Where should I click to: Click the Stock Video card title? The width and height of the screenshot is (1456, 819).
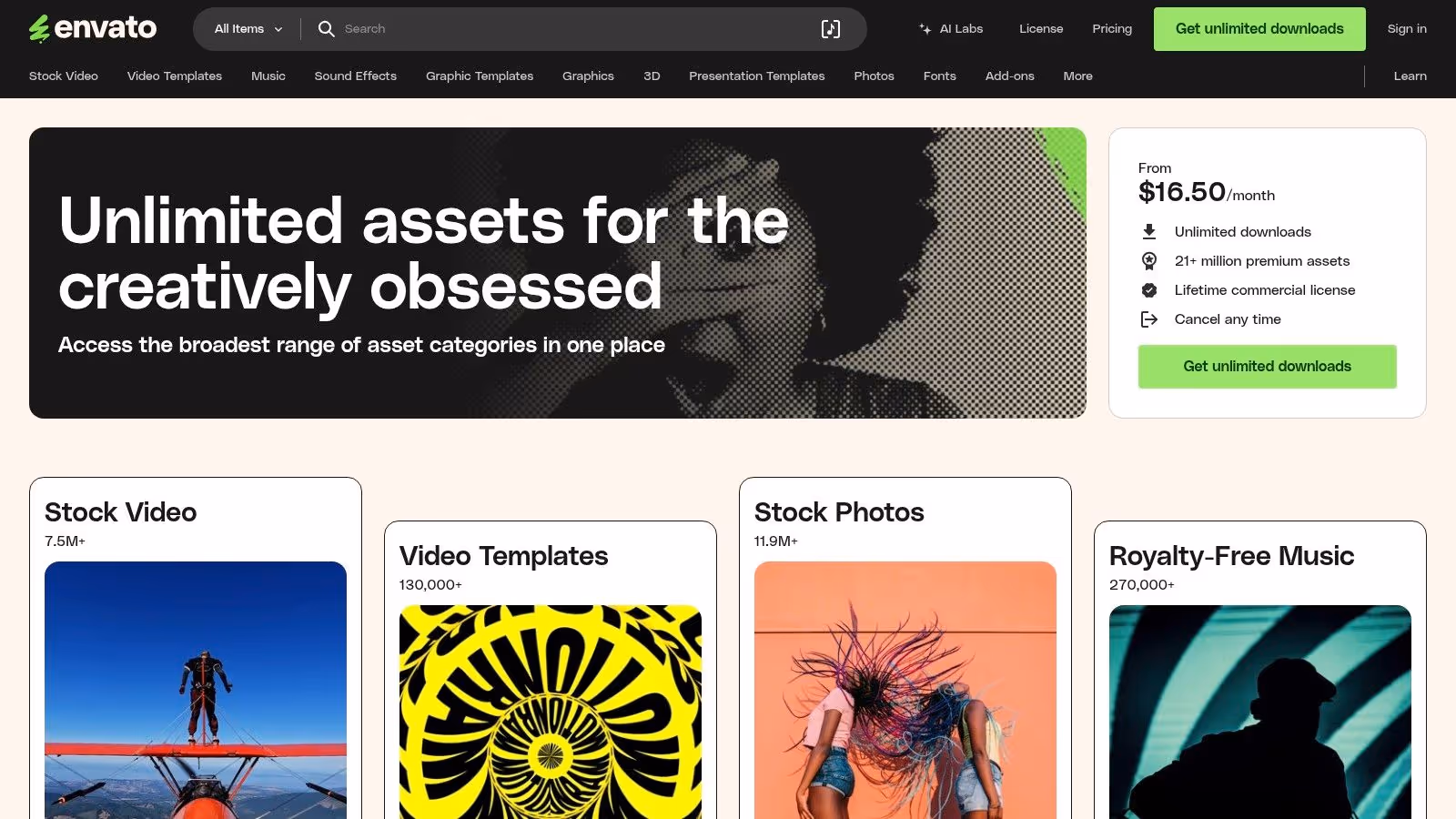pyautogui.click(x=120, y=512)
